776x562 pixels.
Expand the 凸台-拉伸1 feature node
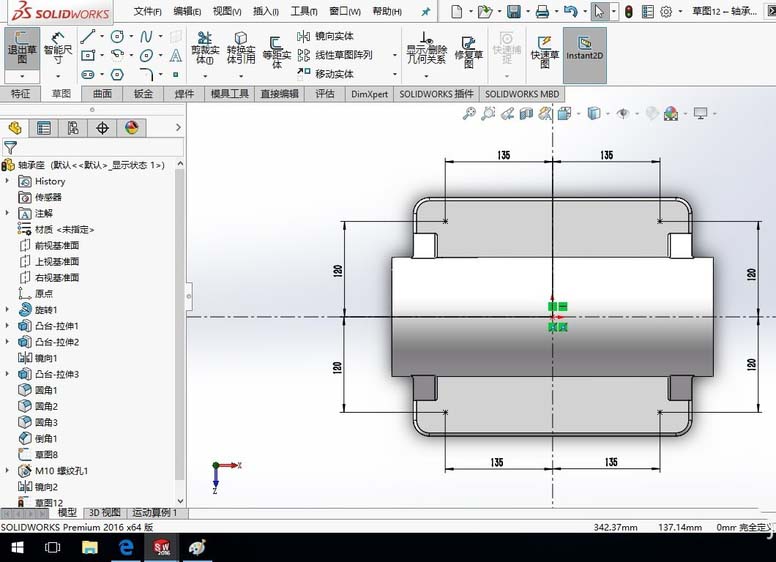(x=7, y=326)
